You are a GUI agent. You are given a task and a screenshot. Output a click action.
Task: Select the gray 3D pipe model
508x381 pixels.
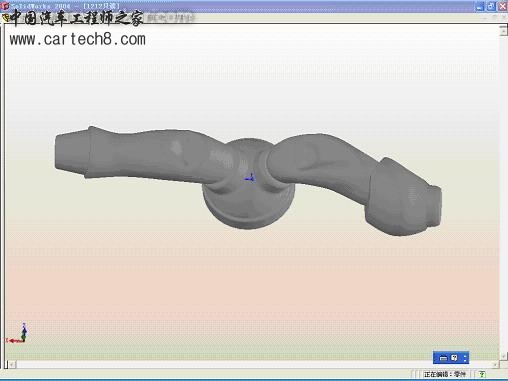coord(248,180)
